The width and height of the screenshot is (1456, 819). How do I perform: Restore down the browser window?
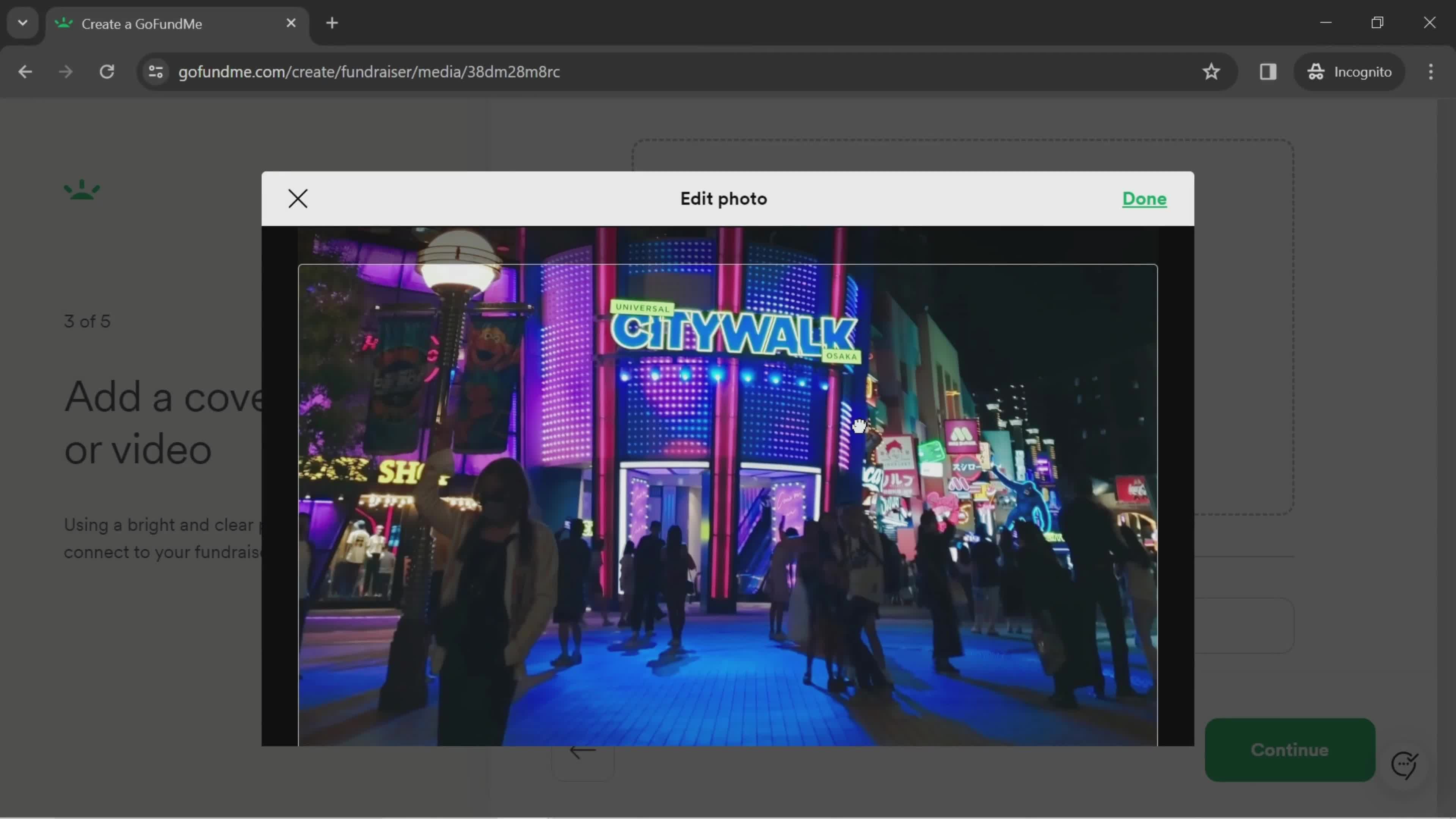[x=1378, y=23]
